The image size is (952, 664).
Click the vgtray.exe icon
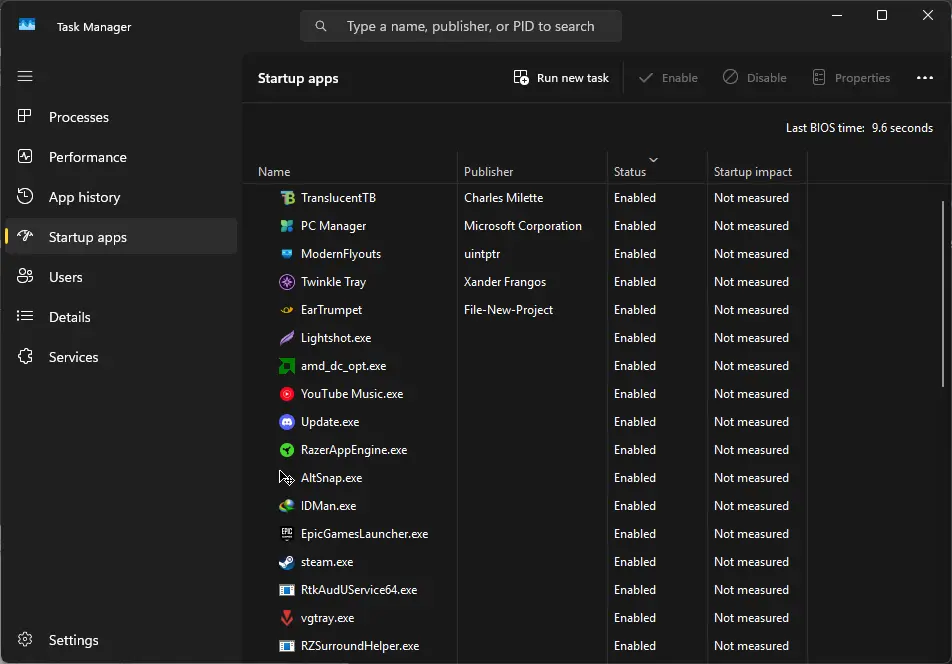tap(287, 618)
